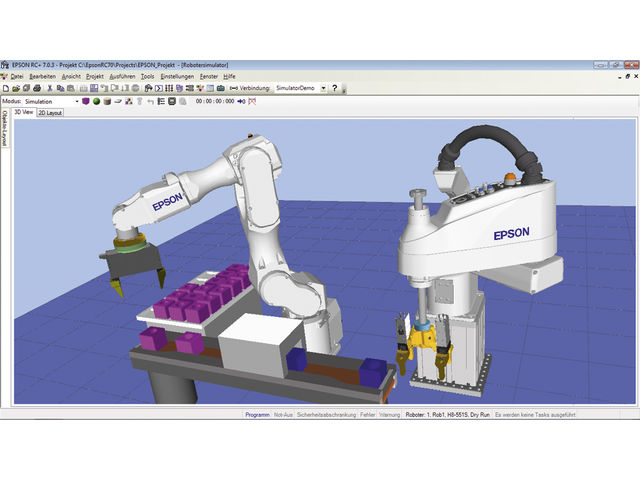The width and height of the screenshot is (640, 480).
Task: Add a green sphere object
Action: [96, 101]
